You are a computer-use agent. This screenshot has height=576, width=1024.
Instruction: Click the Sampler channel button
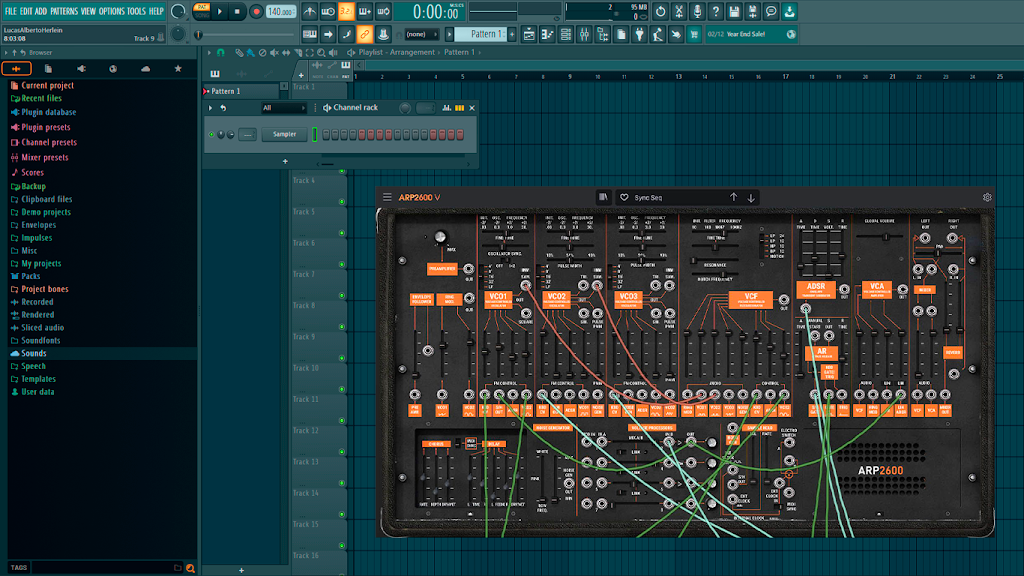pyautogui.click(x=284, y=135)
